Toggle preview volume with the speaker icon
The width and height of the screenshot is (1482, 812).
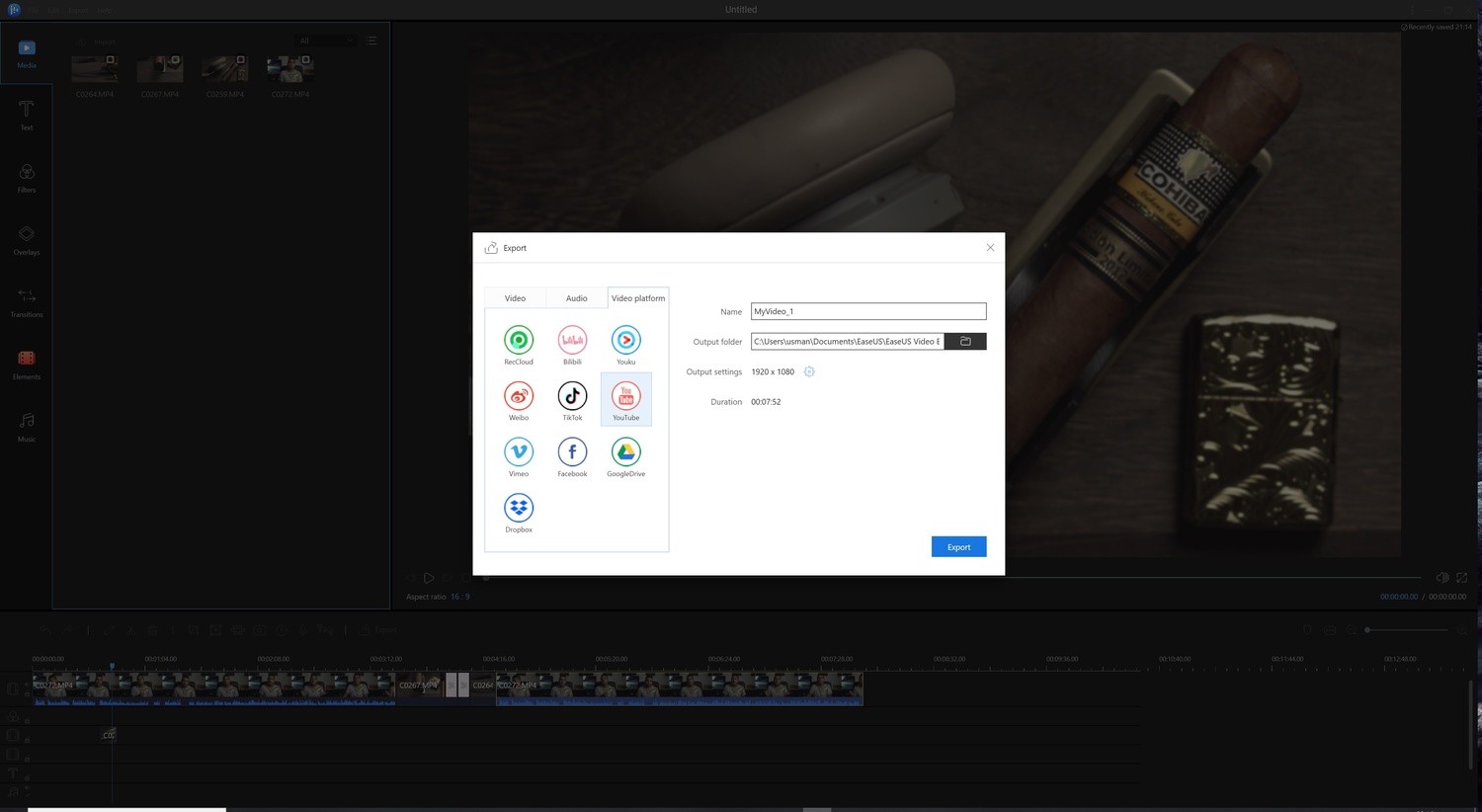coord(1441,578)
